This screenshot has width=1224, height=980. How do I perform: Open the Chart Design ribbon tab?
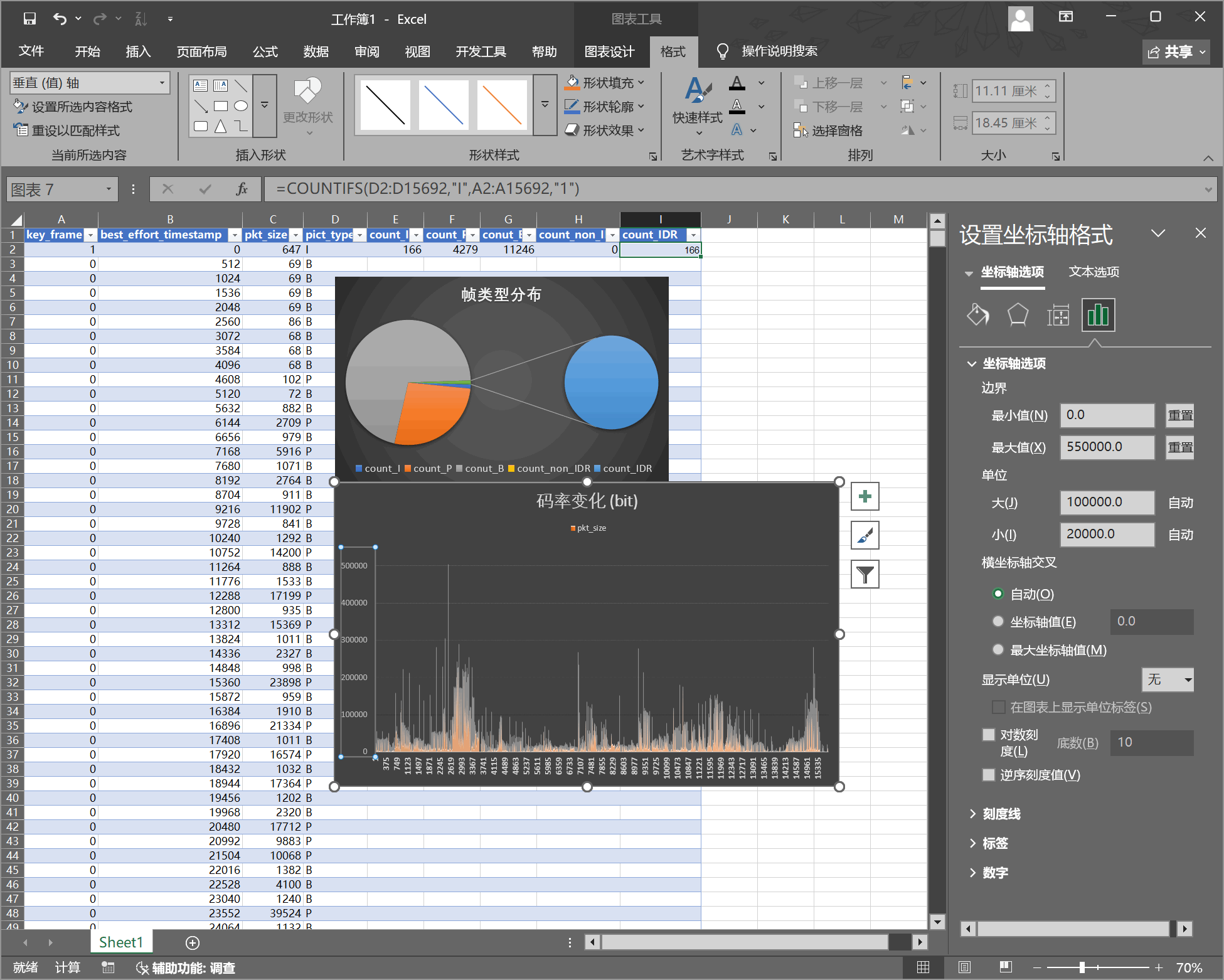[609, 51]
